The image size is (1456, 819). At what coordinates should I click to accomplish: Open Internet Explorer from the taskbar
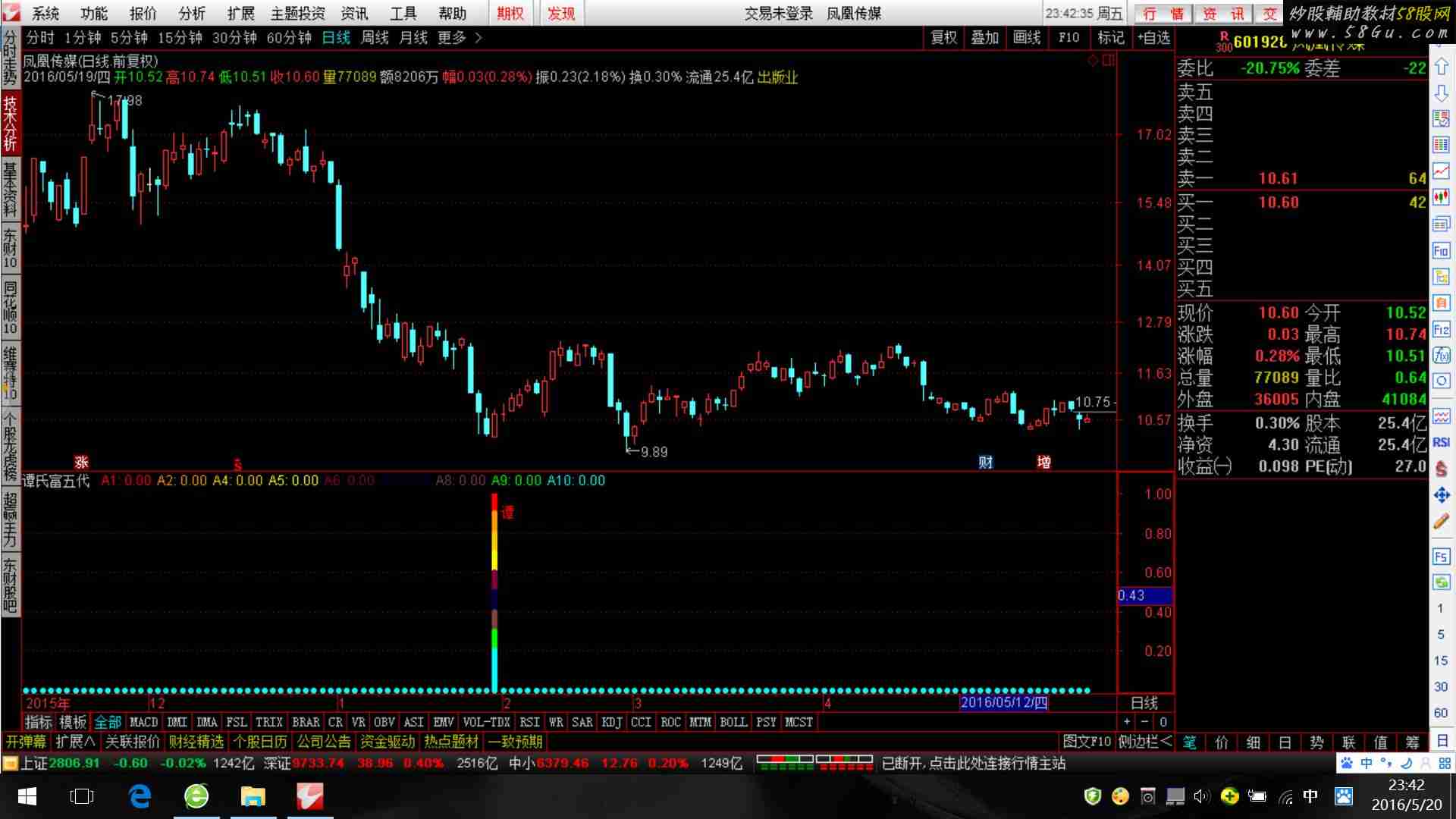point(140,796)
